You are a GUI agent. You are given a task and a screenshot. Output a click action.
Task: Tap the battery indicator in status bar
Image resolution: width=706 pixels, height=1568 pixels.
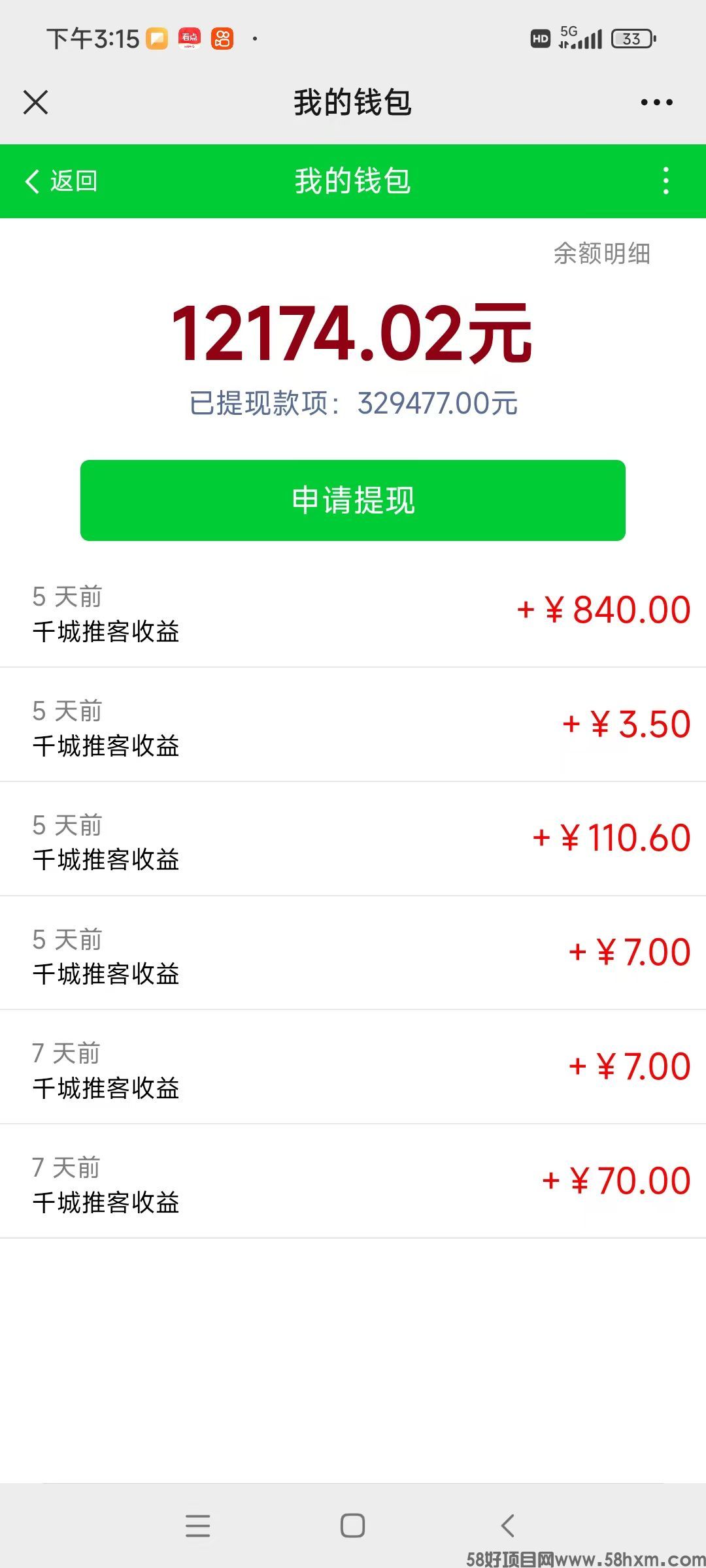coord(633,39)
